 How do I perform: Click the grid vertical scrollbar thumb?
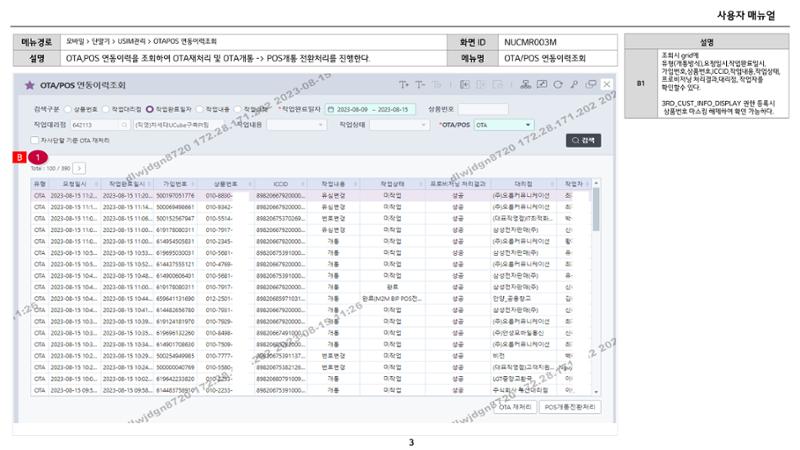tap(596, 209)
